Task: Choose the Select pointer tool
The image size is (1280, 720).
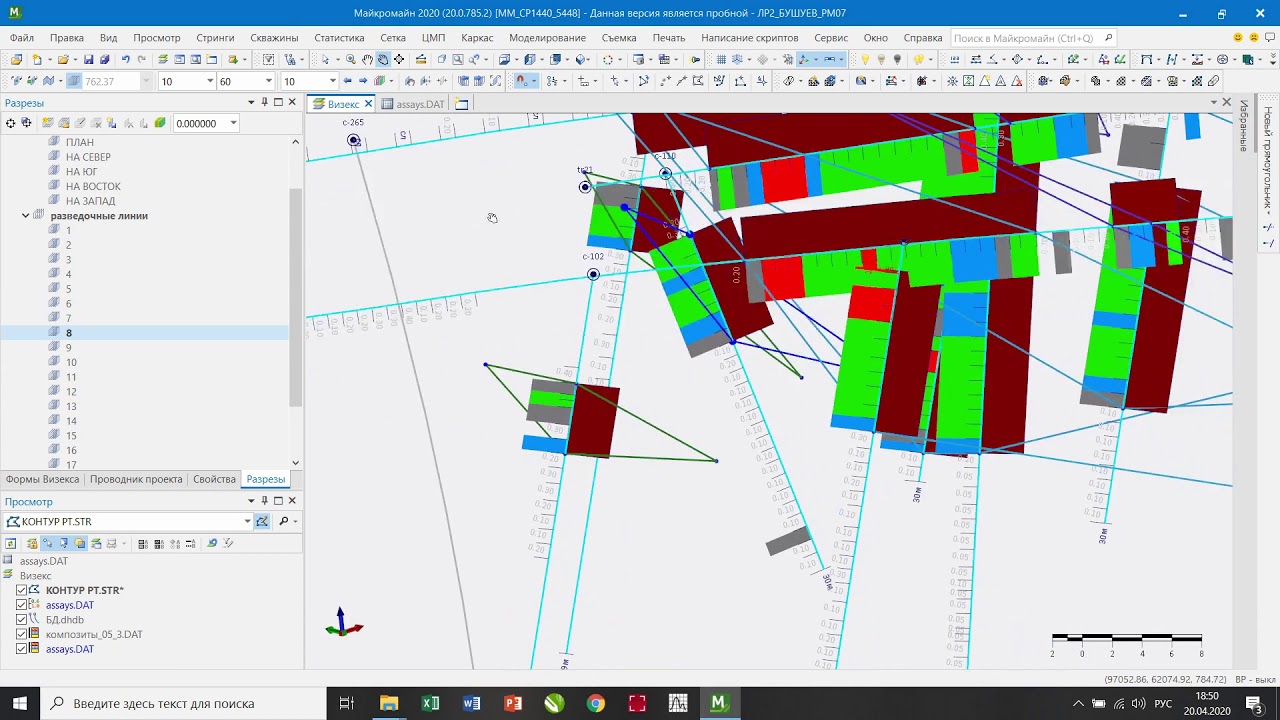Action: pos(325,60)
